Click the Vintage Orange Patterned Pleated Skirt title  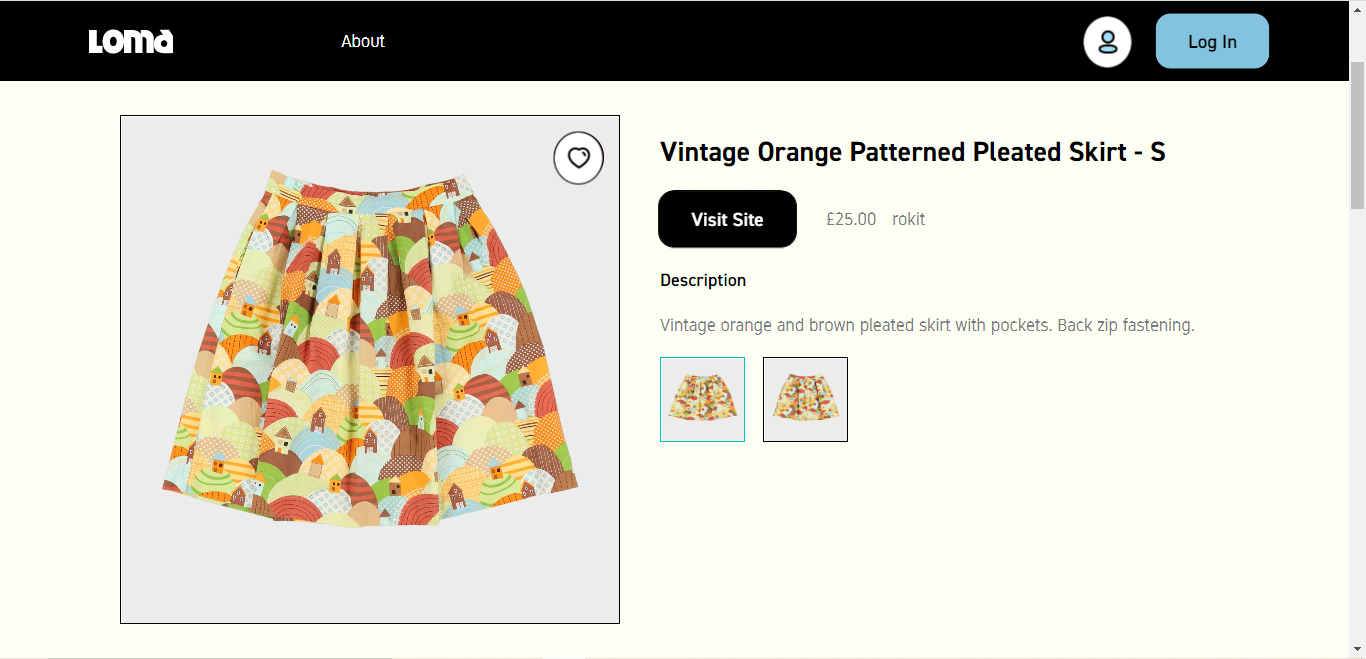(912, 152)
